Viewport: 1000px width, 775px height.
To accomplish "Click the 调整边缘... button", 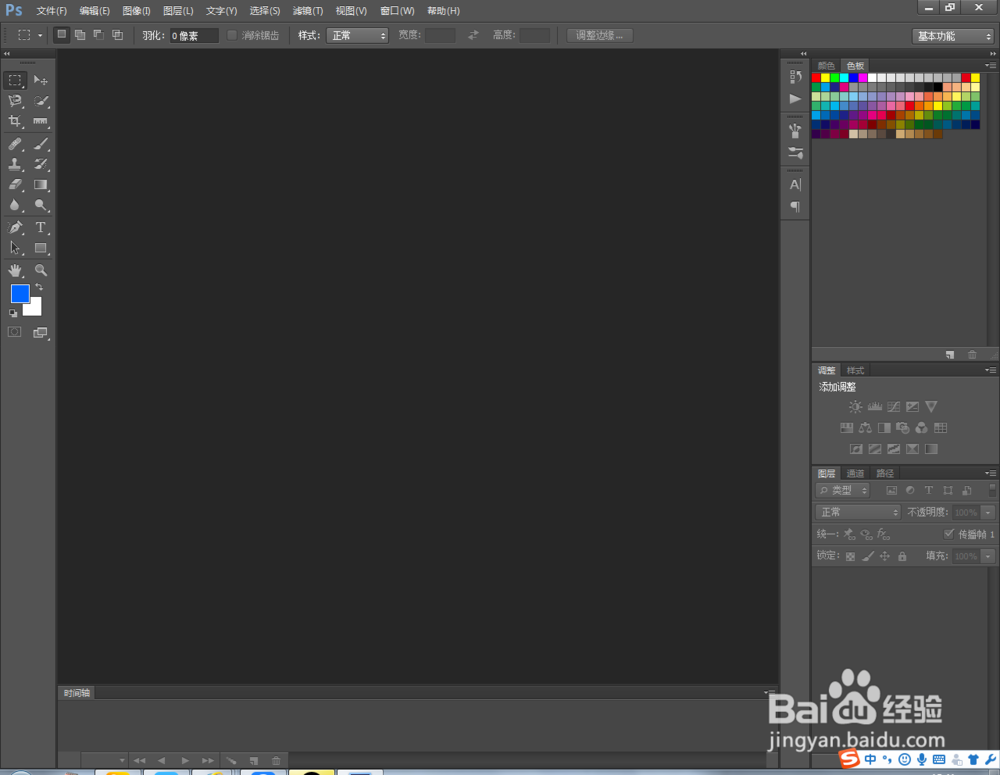I will pyautogui.click(x=599, y=36).
